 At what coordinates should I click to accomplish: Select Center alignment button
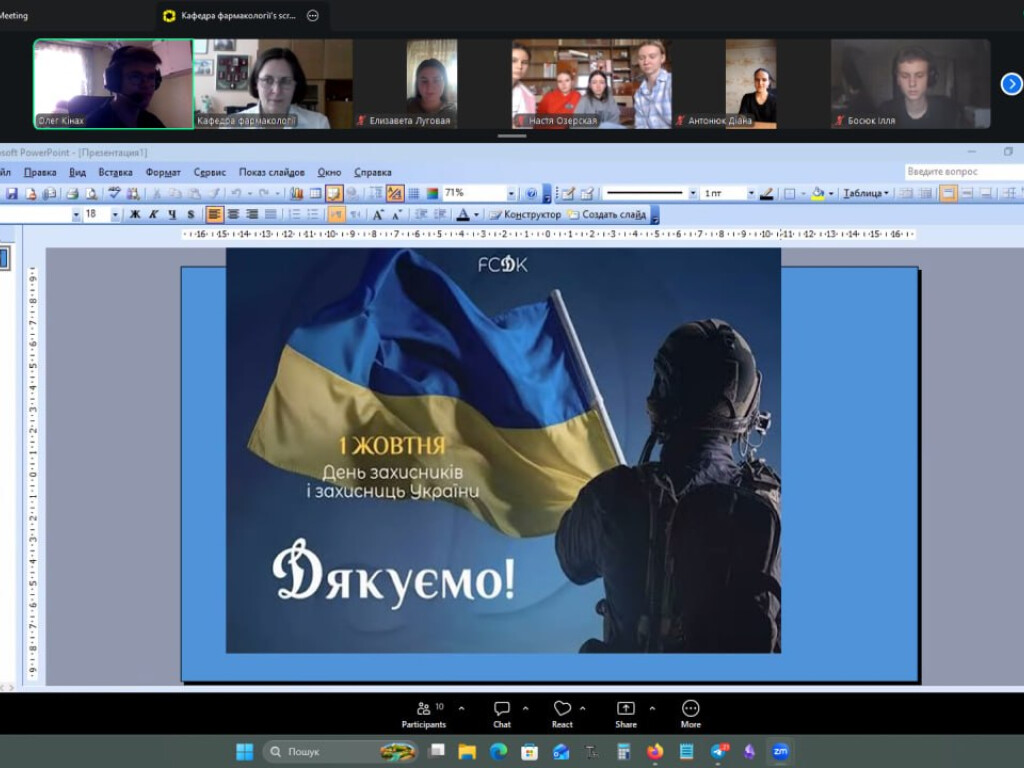click(233, 215)
